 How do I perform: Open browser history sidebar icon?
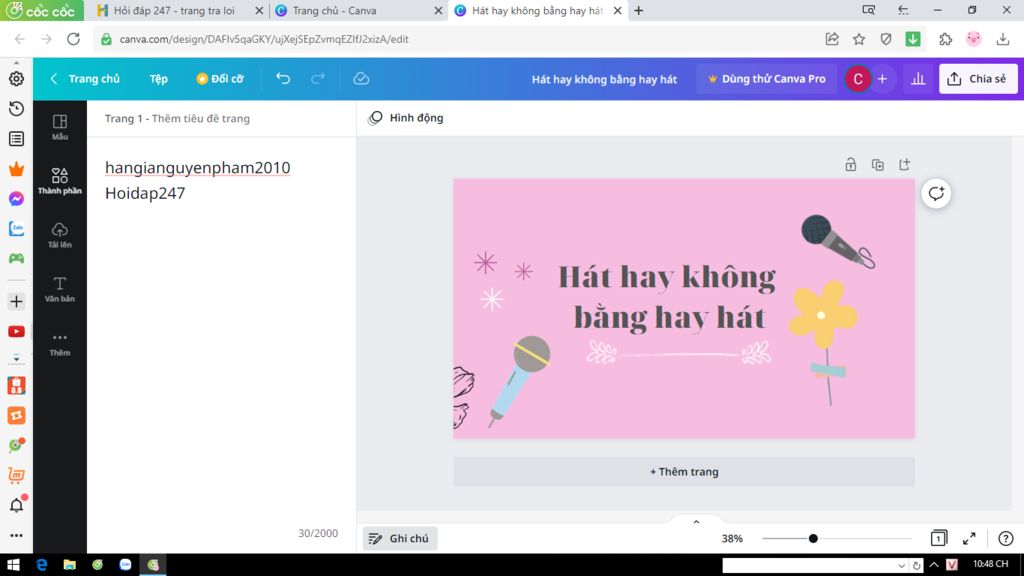click(x=16, y=108)
